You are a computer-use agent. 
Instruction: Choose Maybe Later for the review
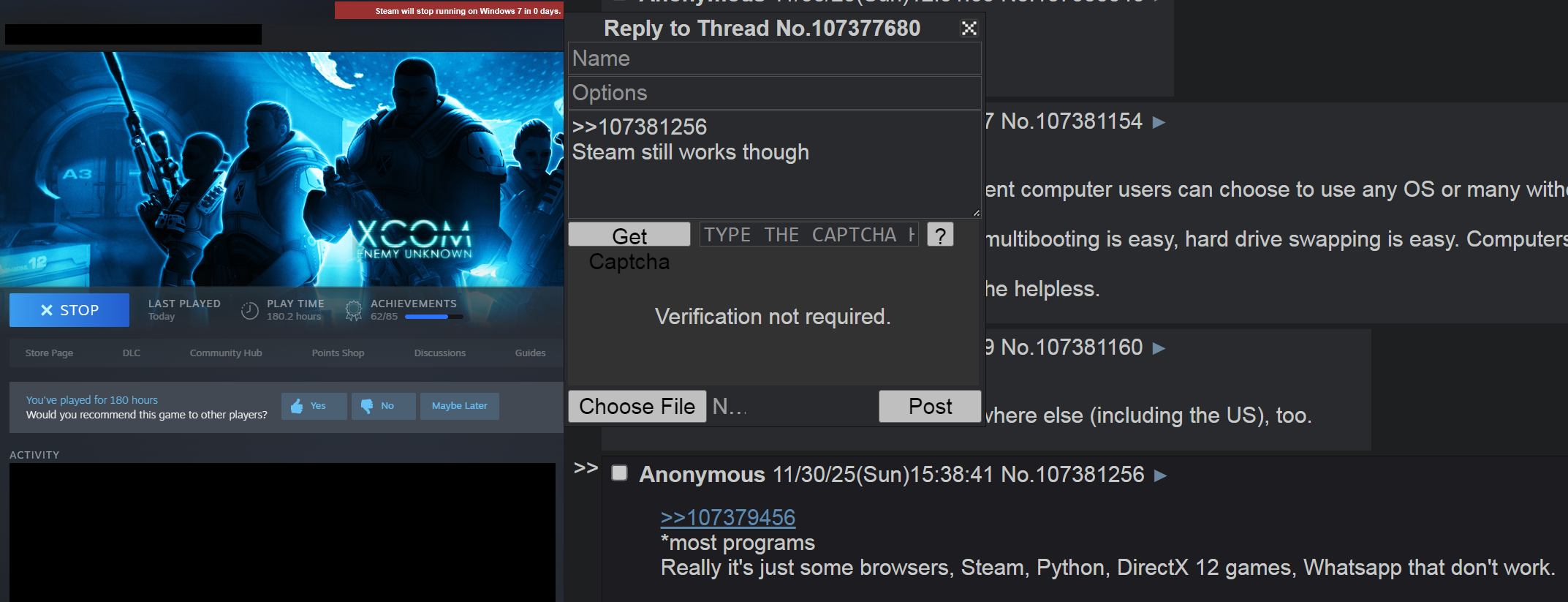click(460, 406)
